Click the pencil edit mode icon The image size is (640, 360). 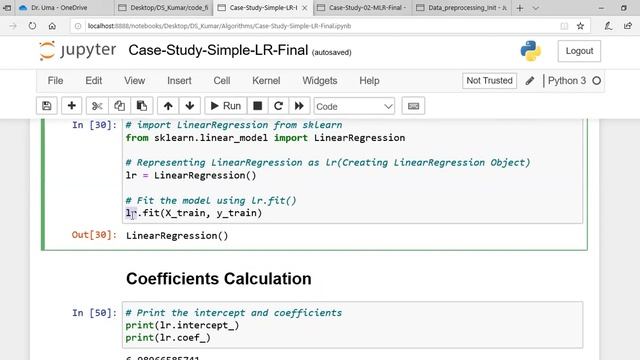pyautogui.click(x=530, y=81)
